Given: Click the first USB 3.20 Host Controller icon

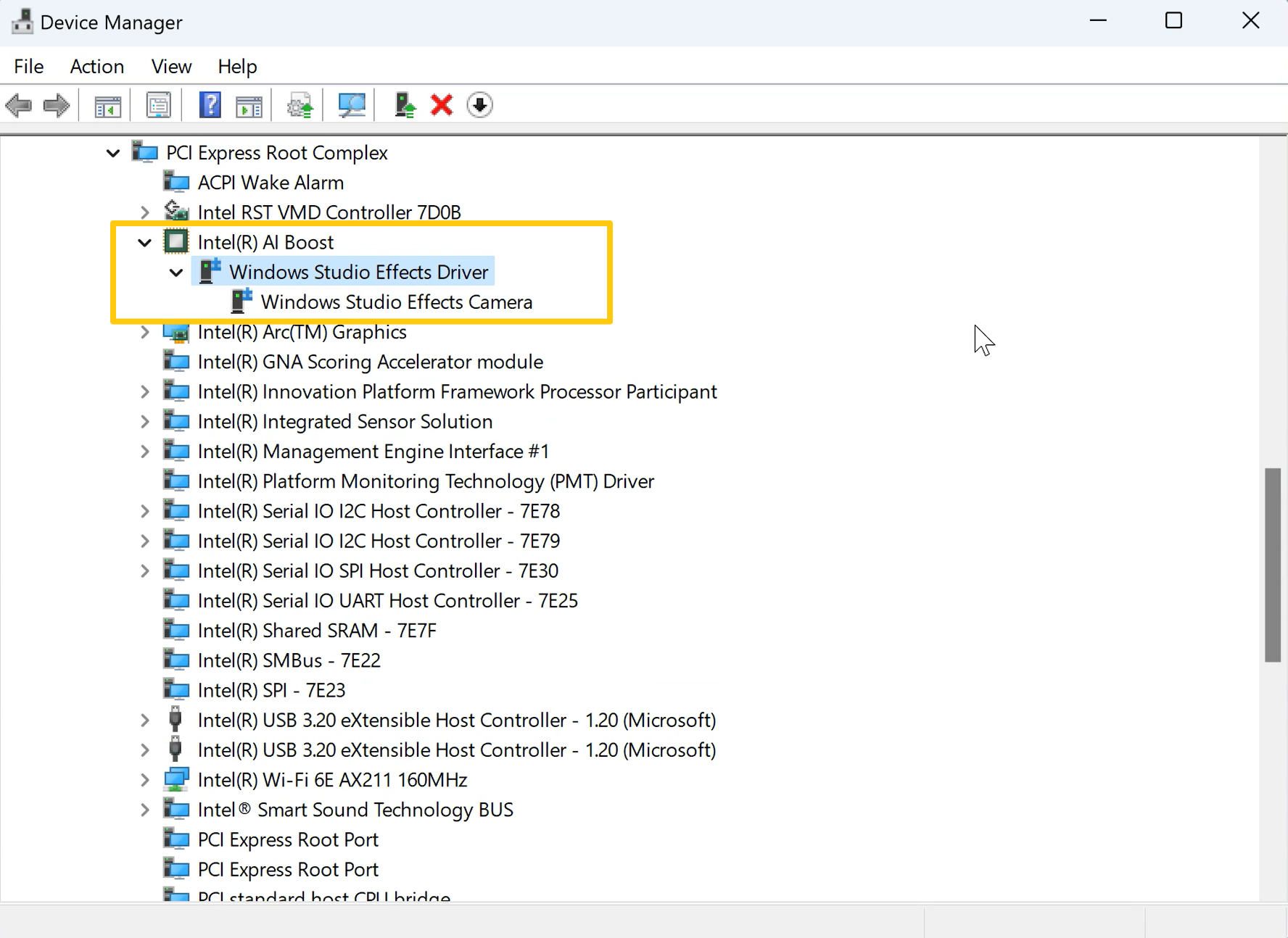Looking at the screenshot, I should (175, 720).
